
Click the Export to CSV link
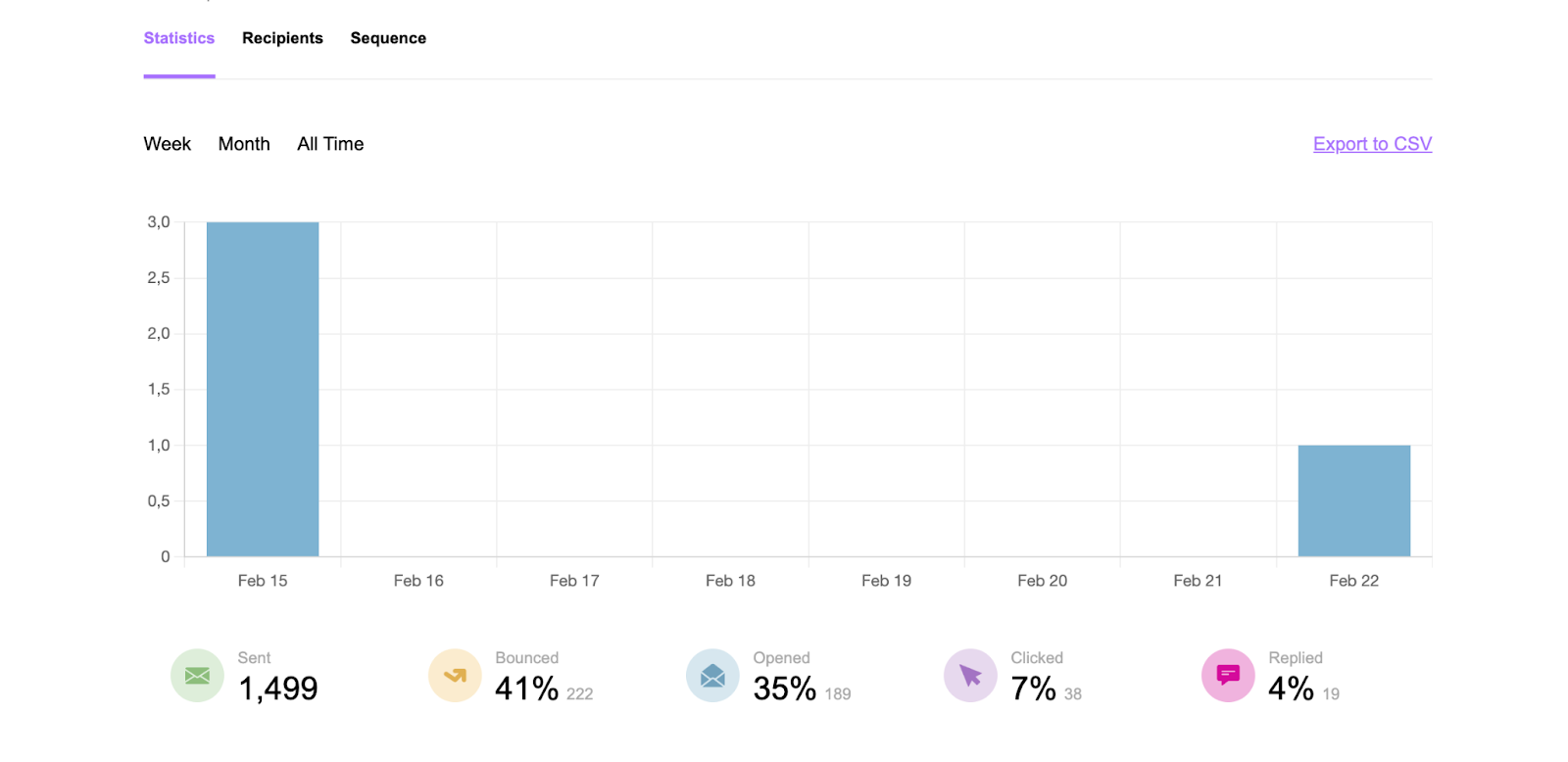pos(1372,144)
